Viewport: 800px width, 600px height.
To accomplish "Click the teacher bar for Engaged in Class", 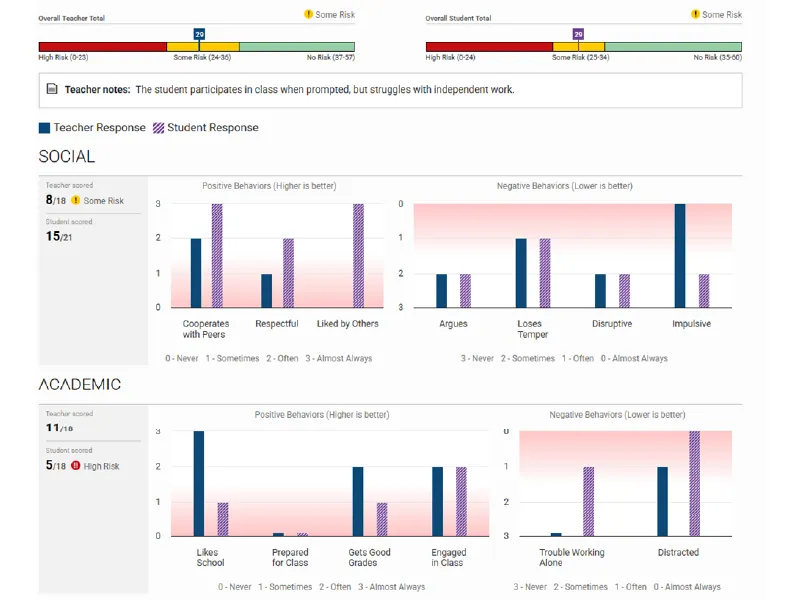I will coord(438,502).
